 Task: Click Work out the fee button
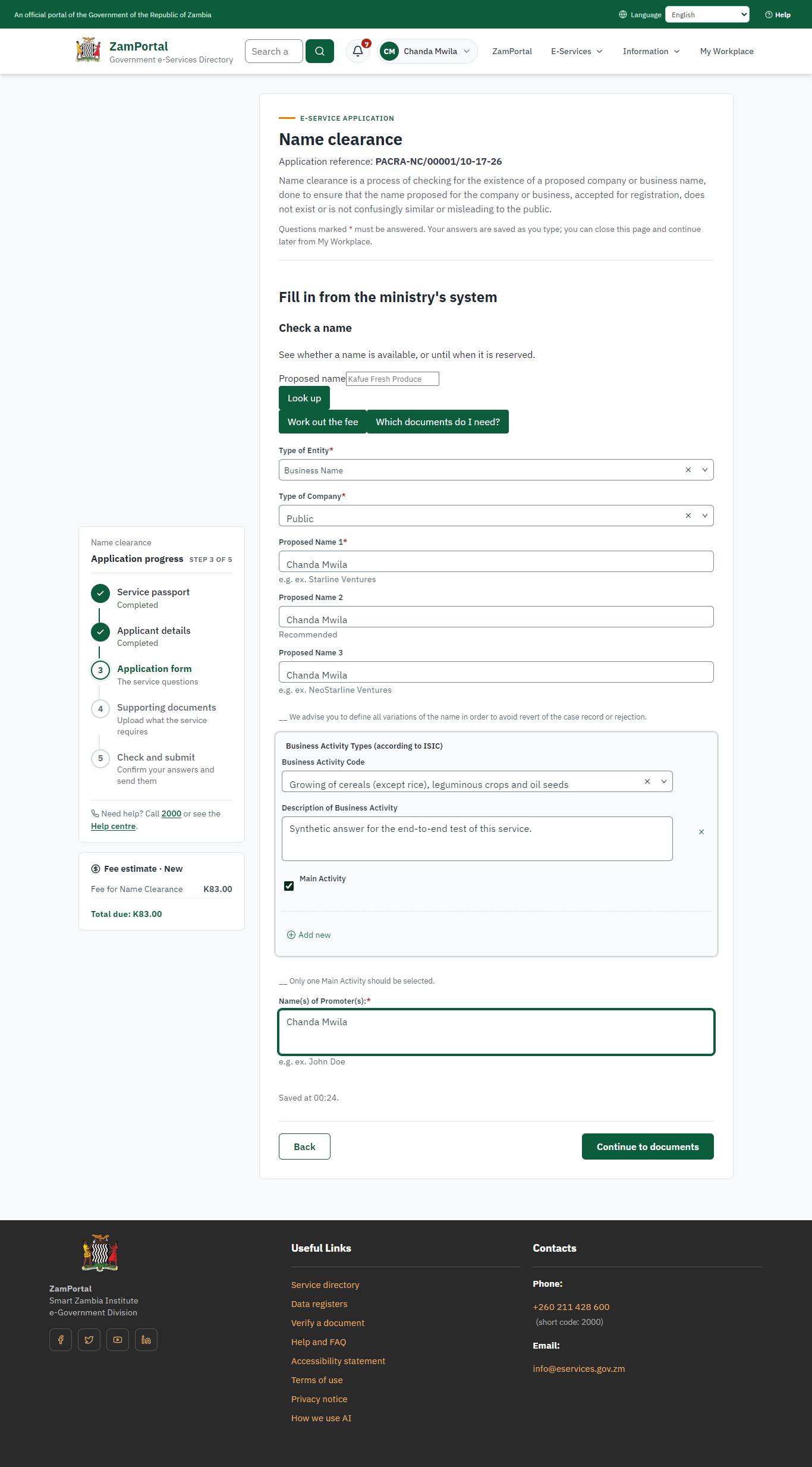[x=323, y=422]
